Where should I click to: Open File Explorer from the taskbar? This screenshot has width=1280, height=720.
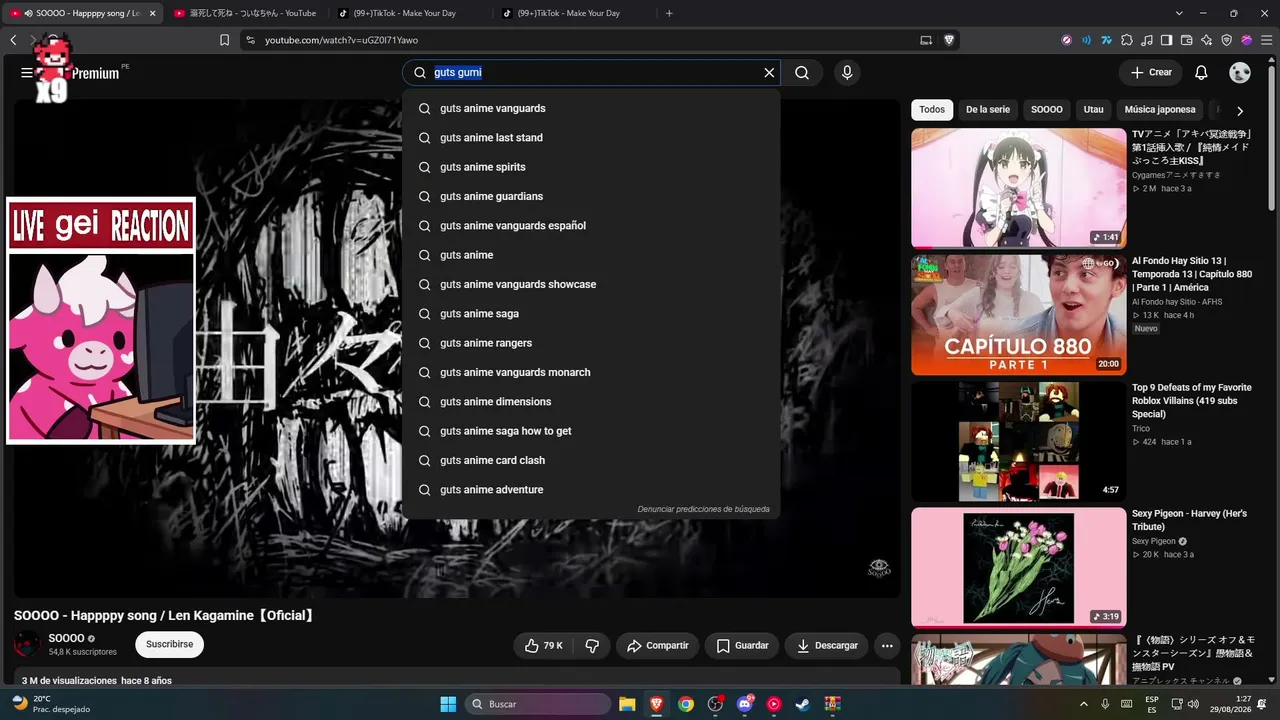click(x=627, y=704)
